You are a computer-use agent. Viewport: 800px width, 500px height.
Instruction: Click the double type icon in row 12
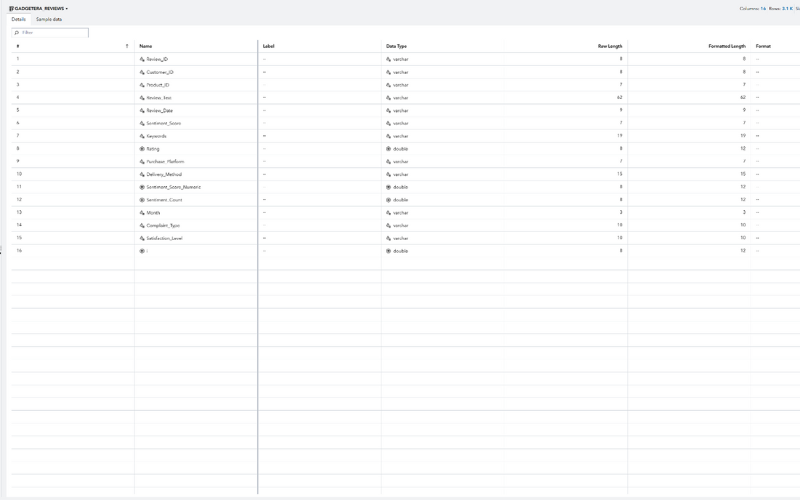pyautogui.click(x=388, y=199)
